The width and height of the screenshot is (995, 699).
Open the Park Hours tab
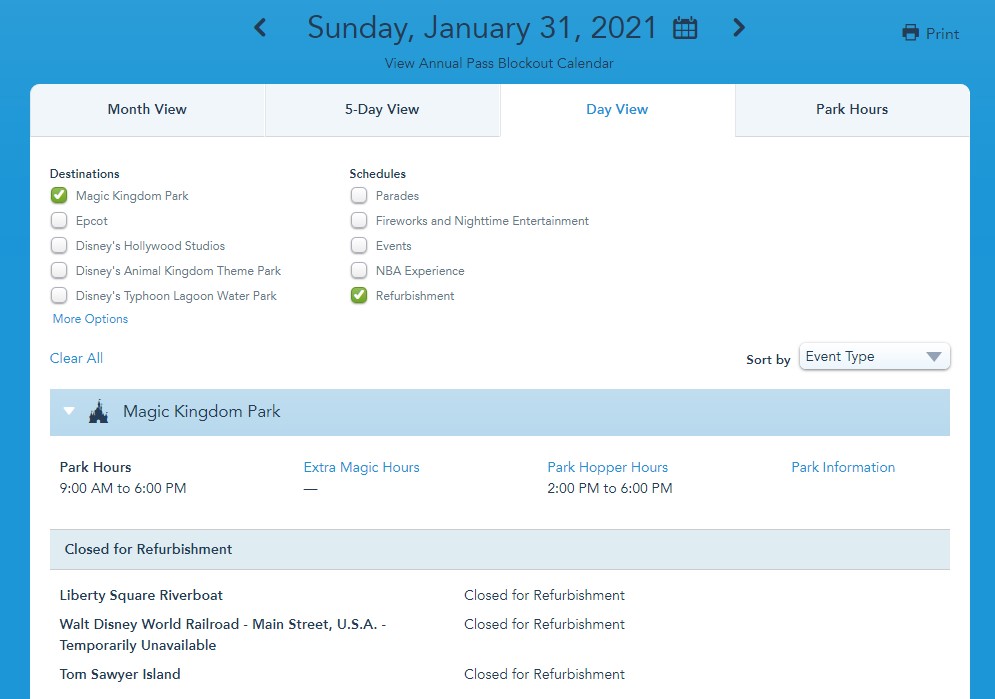852,110
